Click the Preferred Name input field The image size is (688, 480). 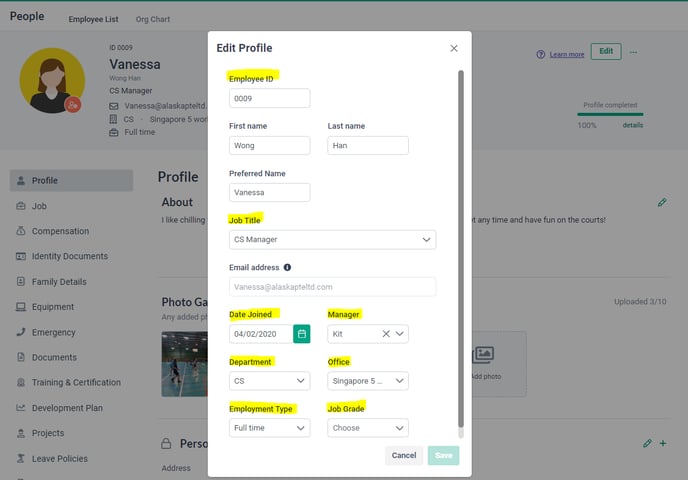coord(269,193)
